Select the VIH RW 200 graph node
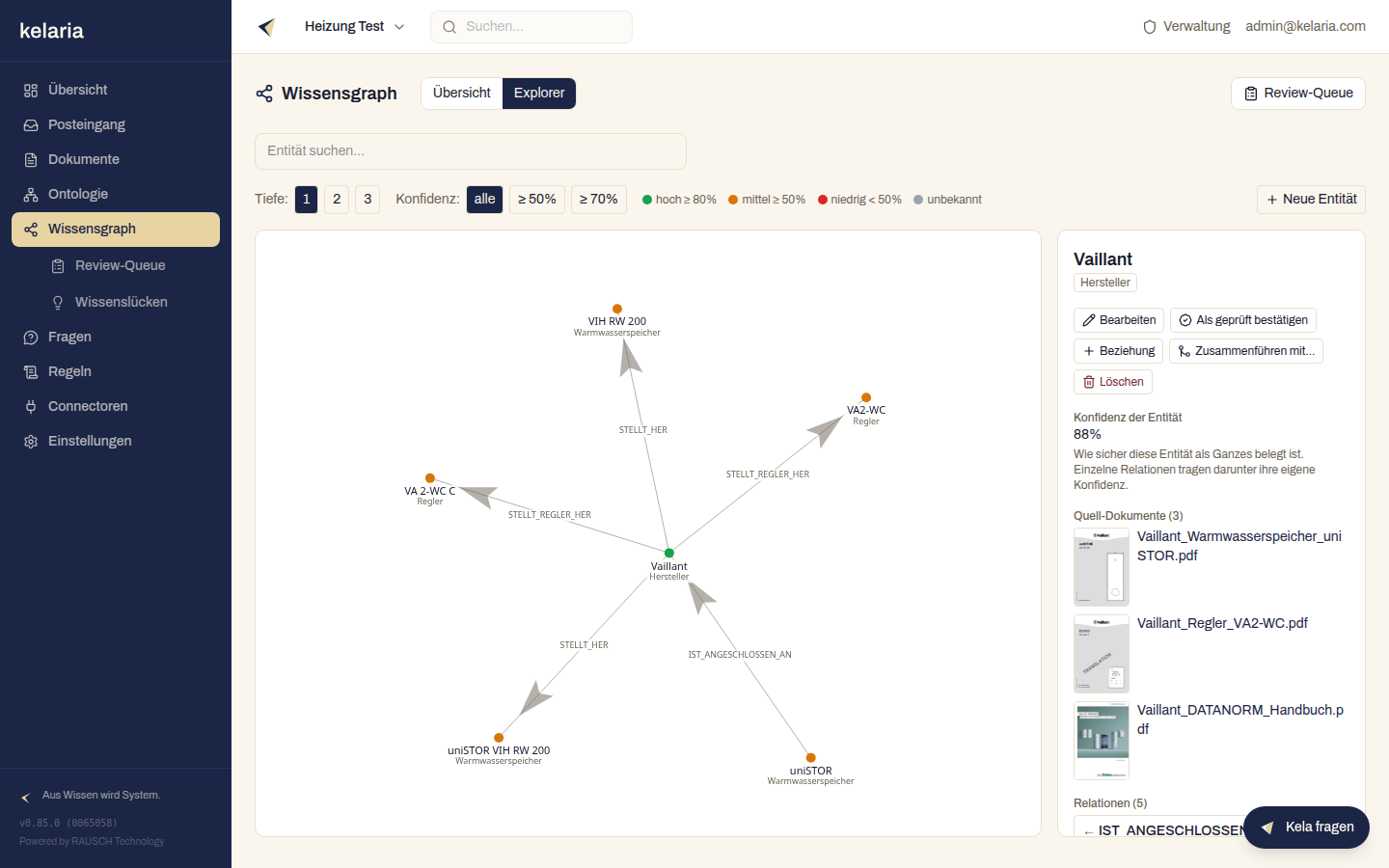Image resolution: width=1389 pixels, height=868 pixels. (x=617, y=310)
